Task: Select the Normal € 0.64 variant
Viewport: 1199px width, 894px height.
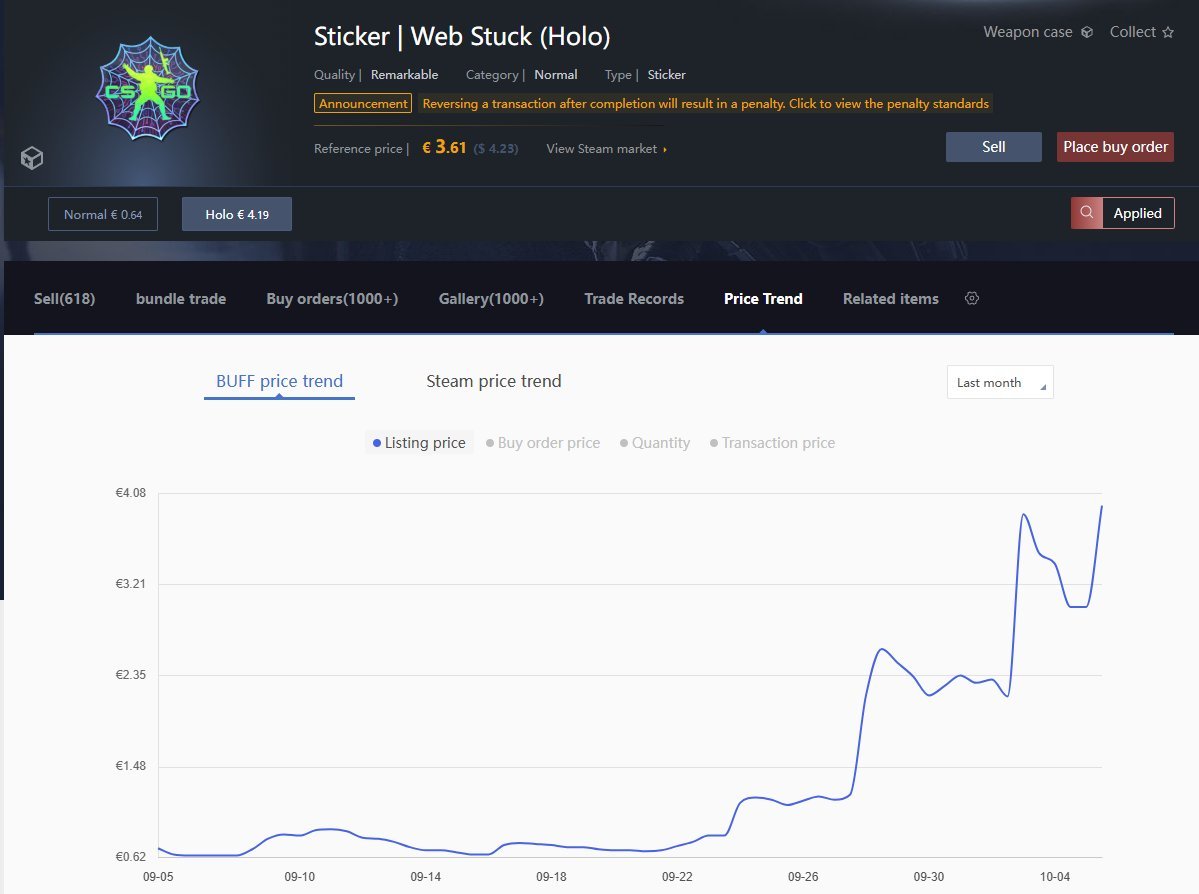Action: tap(102, 214)
